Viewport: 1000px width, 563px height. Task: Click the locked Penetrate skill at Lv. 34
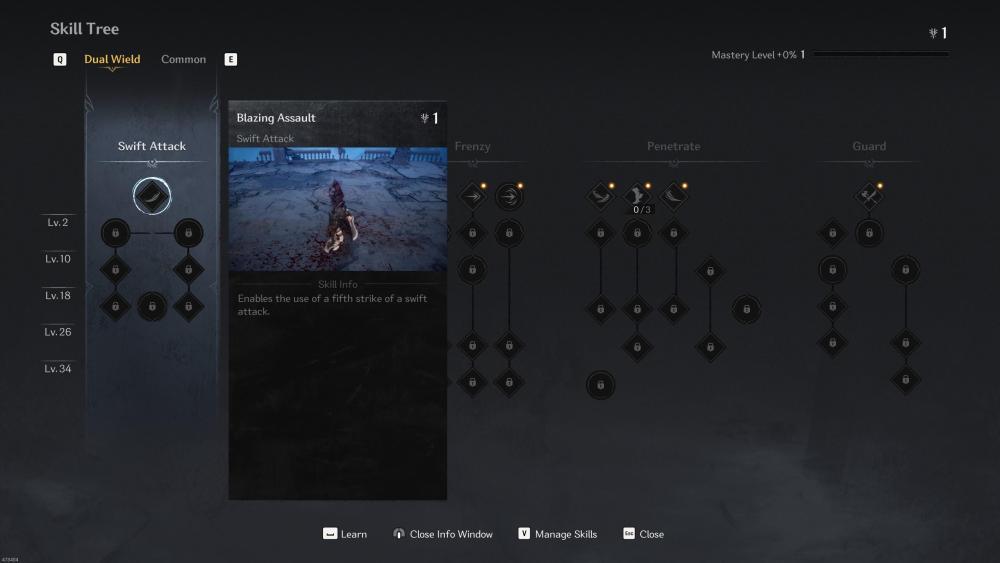click(600, 385)
